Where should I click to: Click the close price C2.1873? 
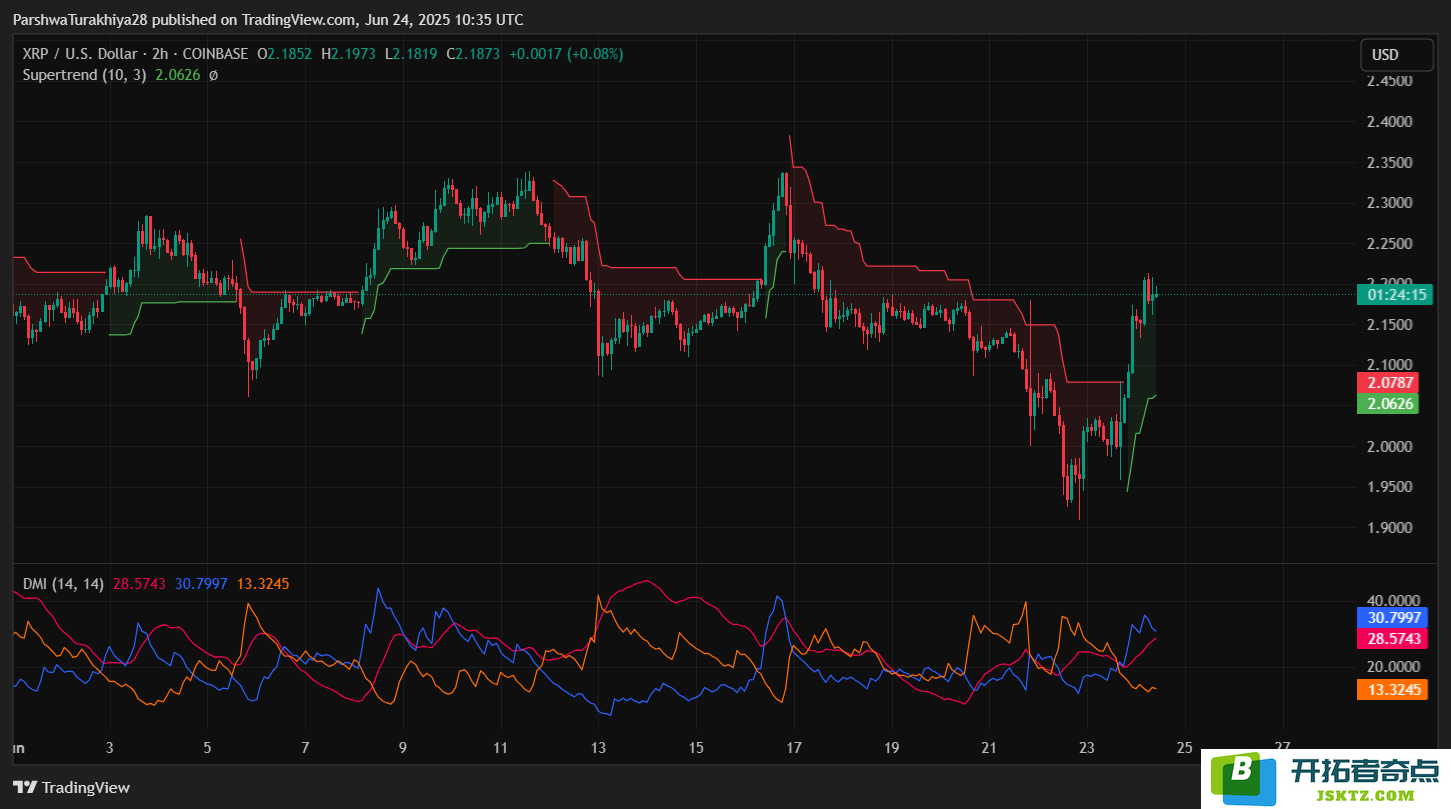pyautogui.click(x=472, y=54)
